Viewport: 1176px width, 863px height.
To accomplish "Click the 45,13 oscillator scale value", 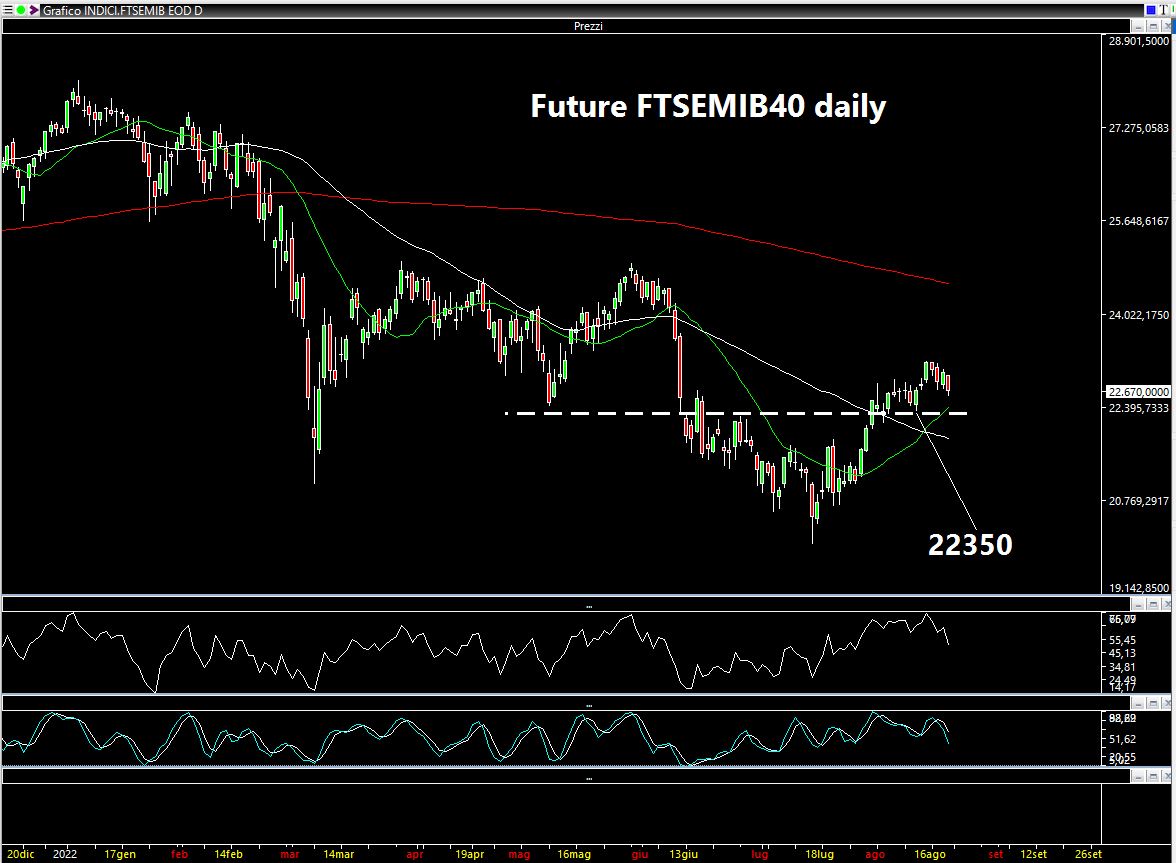I will [x=1122, y=653].
